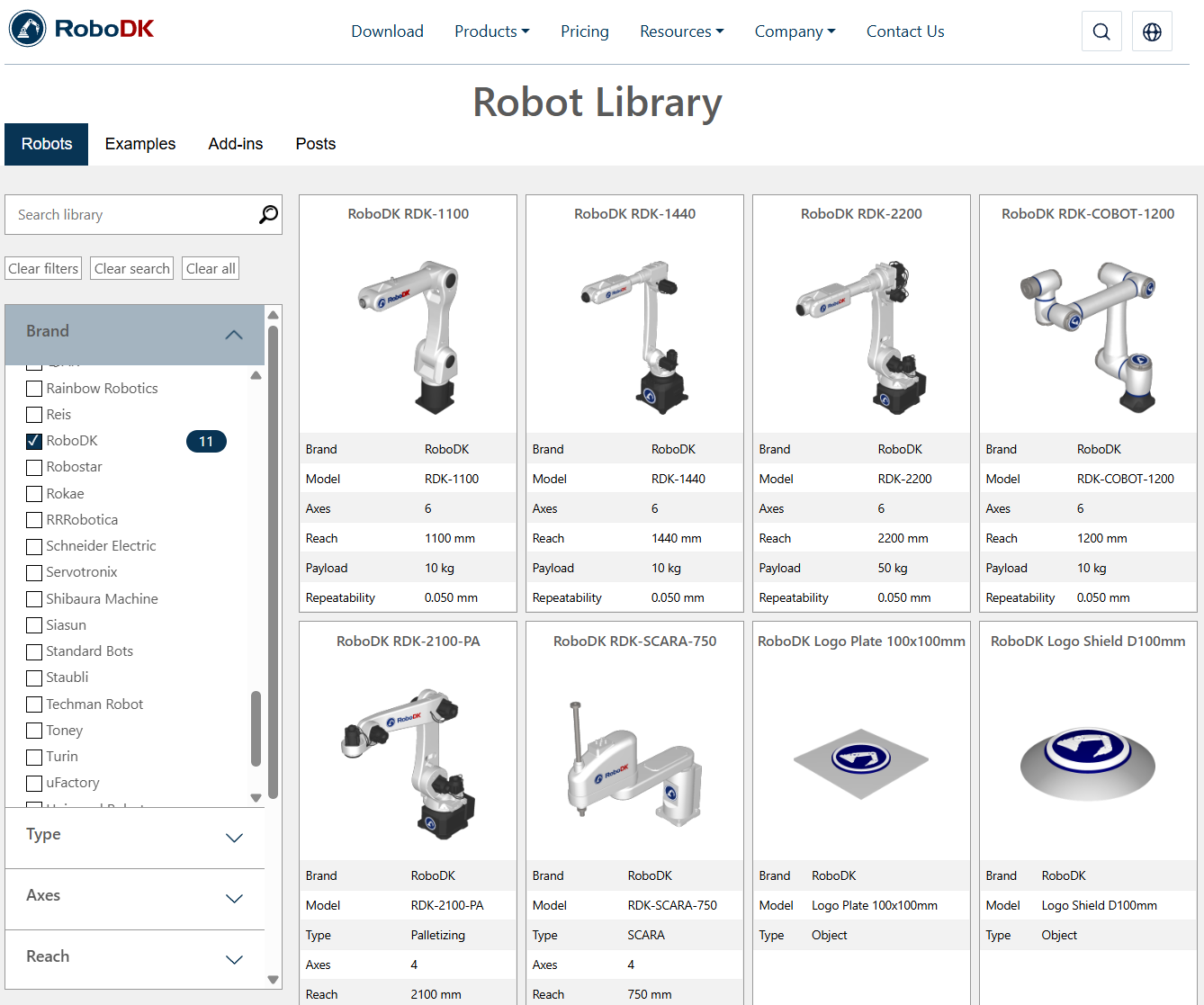Open the Logo Shield D100mm image
Viewport: 1204px width, 1005px height.
pyautogui.click(x=1089, y=763)
